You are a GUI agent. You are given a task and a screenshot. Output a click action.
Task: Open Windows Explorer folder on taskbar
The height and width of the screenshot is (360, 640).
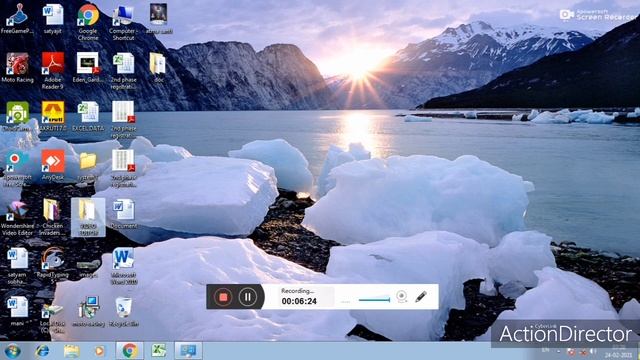71,351
